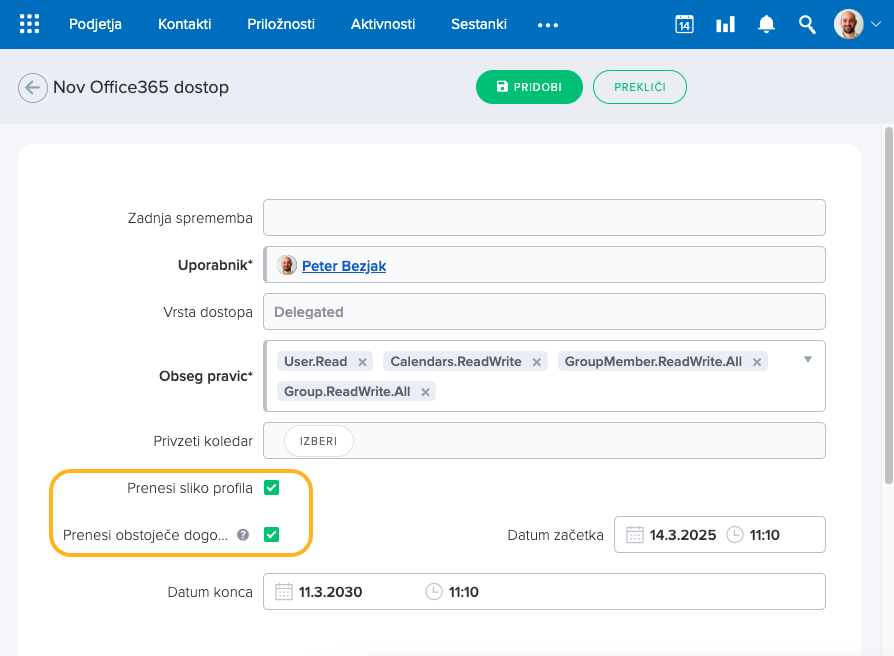Open calendar picker for Datum začetka
The width and height of the screenshot is (894, 656).
pyautogui.click(x=634, y=535)
